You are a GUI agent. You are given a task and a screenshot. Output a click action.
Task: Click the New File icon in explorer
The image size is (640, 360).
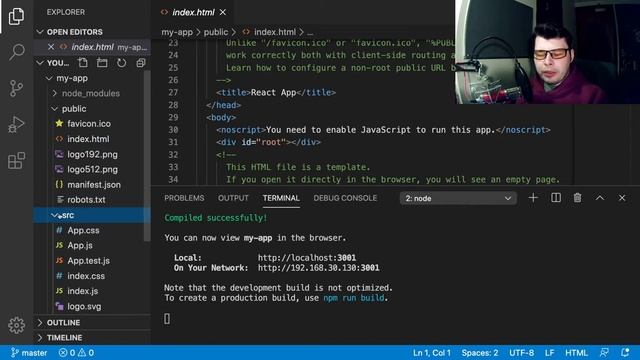pyautogui.click(x=83, y=63)
